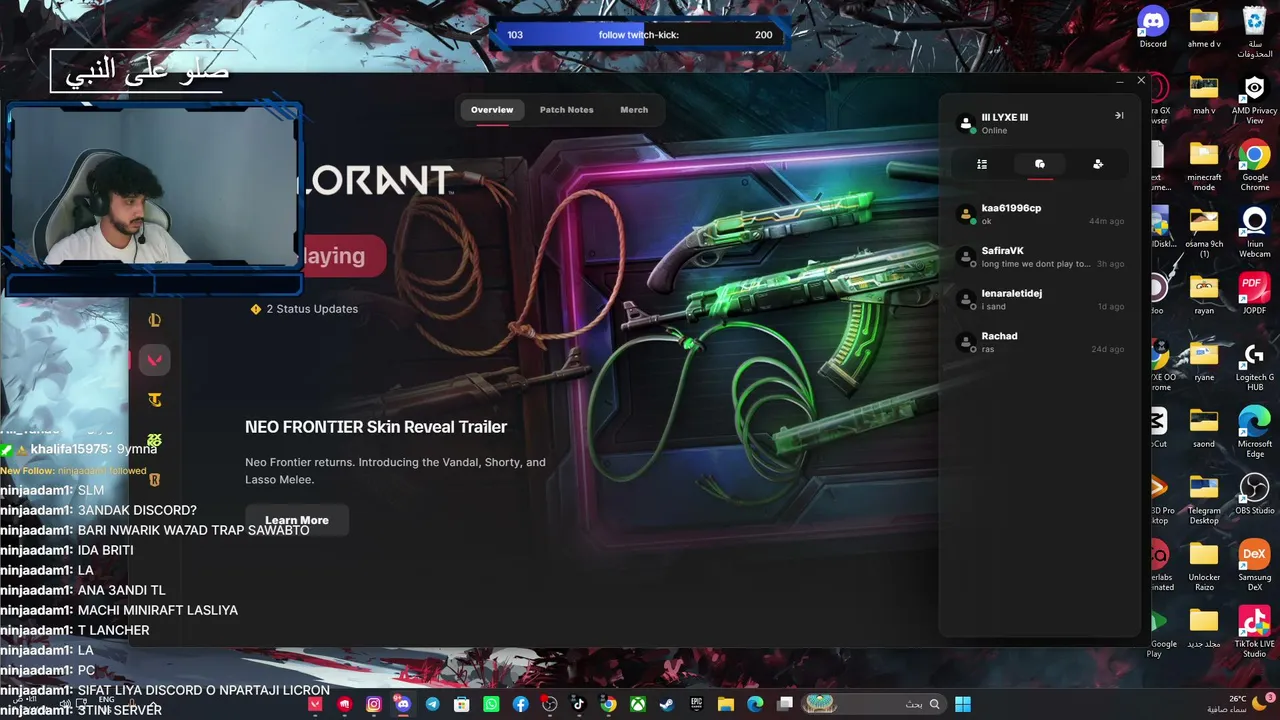The height and width of the screenshot is (720, 1280).
Task: Select the Teamfight Tactics sidebar icon
Action: tap(155, 400)
